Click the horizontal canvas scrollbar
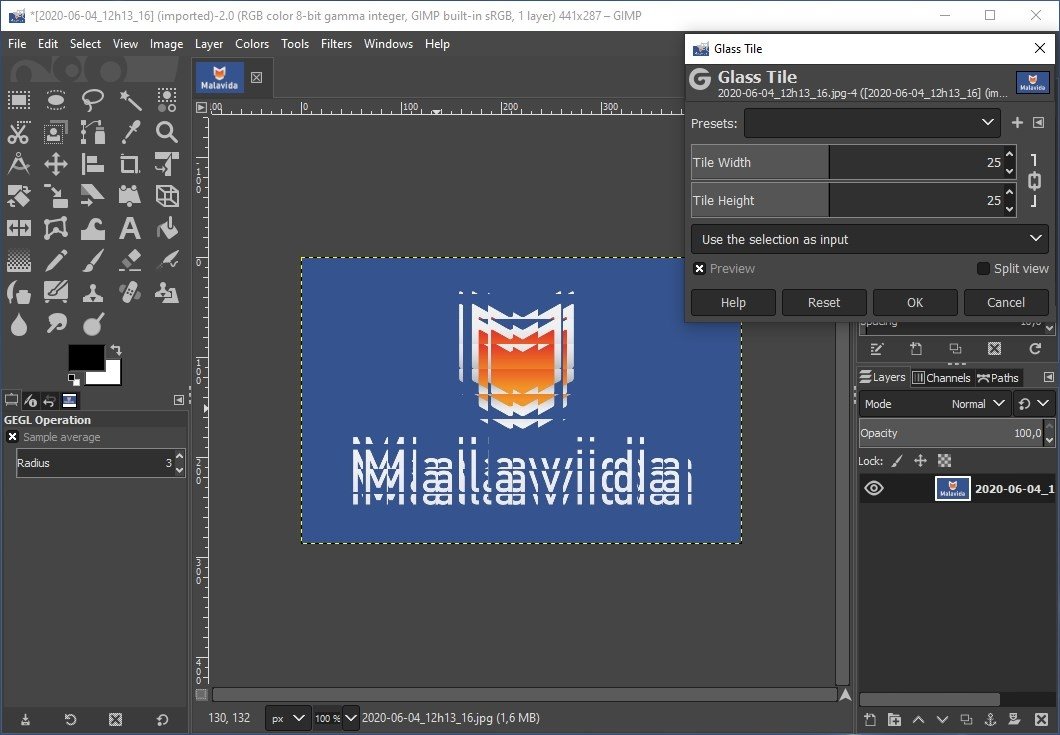Image resolution: width=1060 pixels, height=735 pixels. click(525, 694)
